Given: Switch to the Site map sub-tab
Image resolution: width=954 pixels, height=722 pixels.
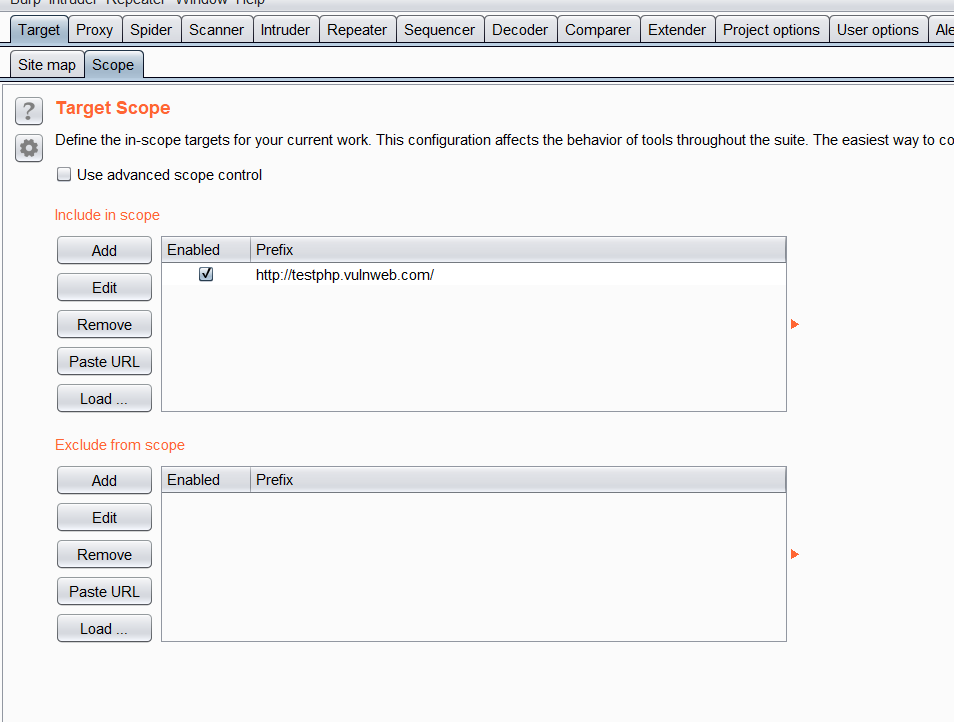Looking at the screenshot, I should (47, 64).
